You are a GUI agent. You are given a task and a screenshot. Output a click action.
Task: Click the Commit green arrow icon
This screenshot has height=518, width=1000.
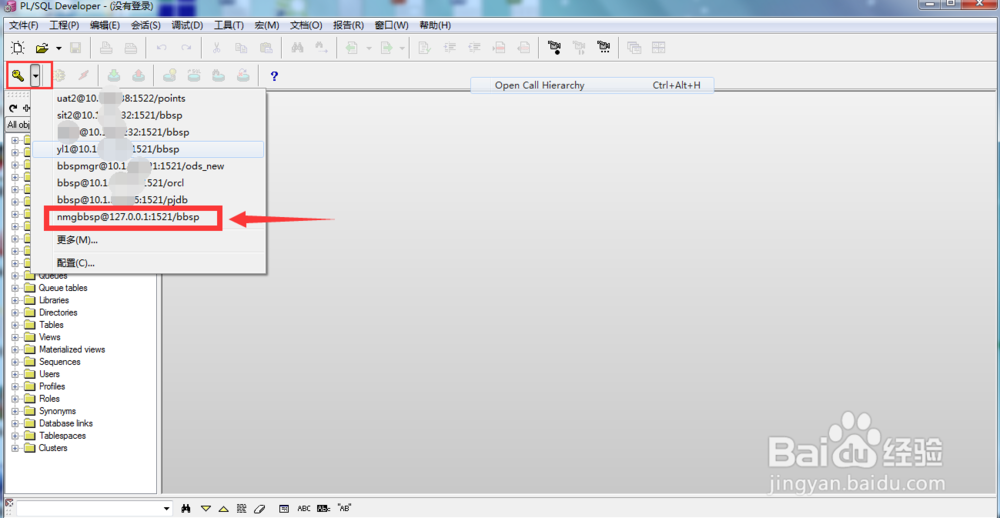click(114, 77)
